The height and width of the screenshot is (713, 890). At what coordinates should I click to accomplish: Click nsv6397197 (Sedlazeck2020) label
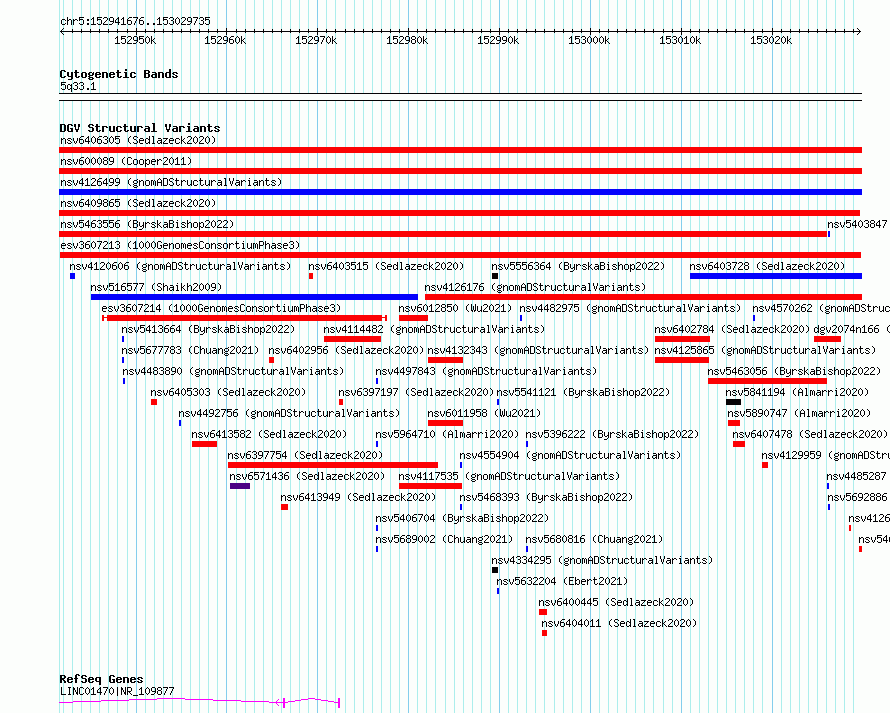(416, 392)
